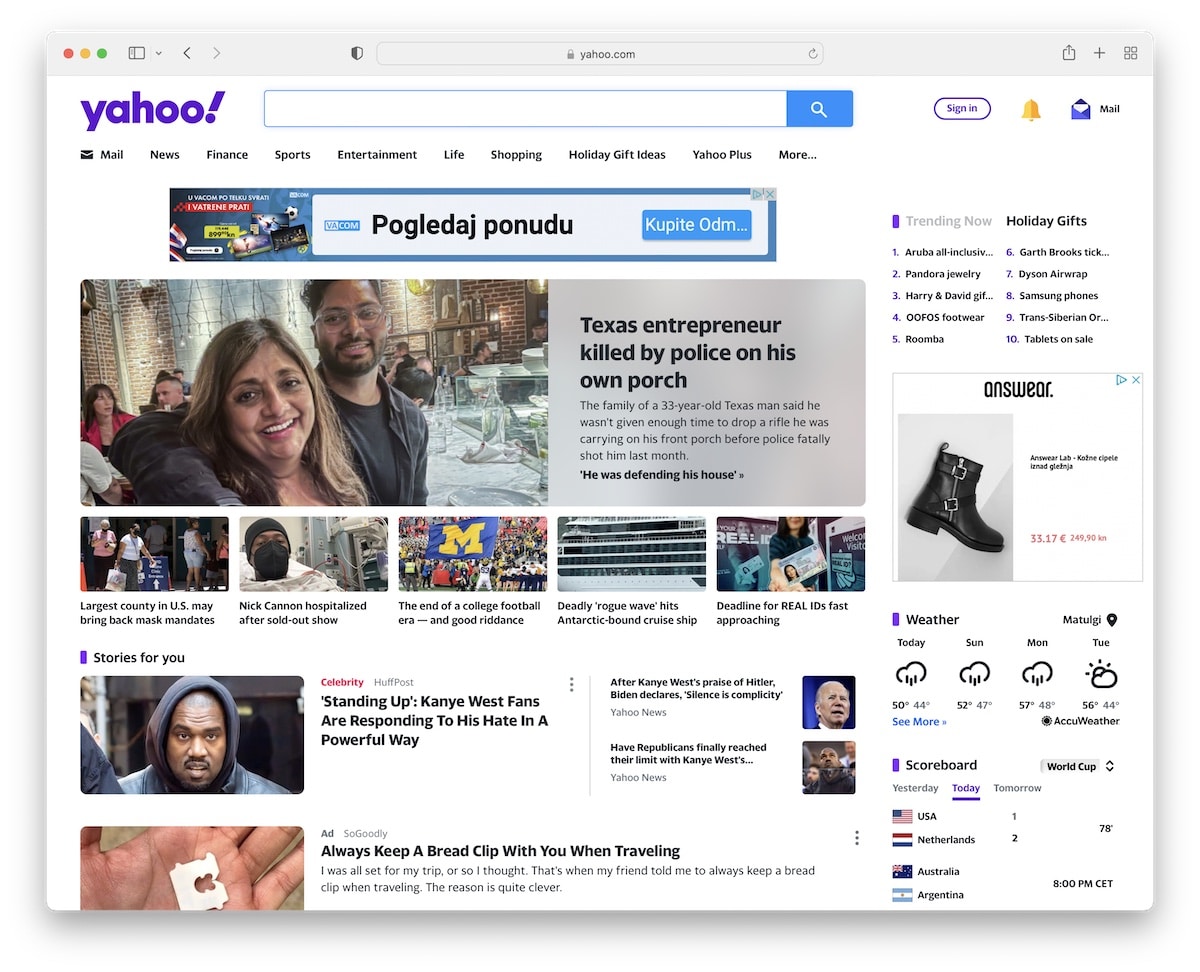Expand the sidebar chevron next to sidebar button
Screen dimensions: 1200x972
click(x=158, y=53)
